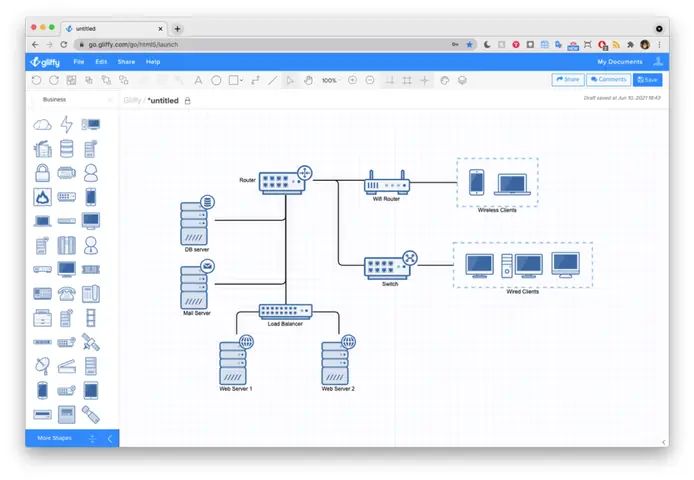Pick the laptop shape from library
This screenshot has height=480, width=694.
click(x=42, y=221)
